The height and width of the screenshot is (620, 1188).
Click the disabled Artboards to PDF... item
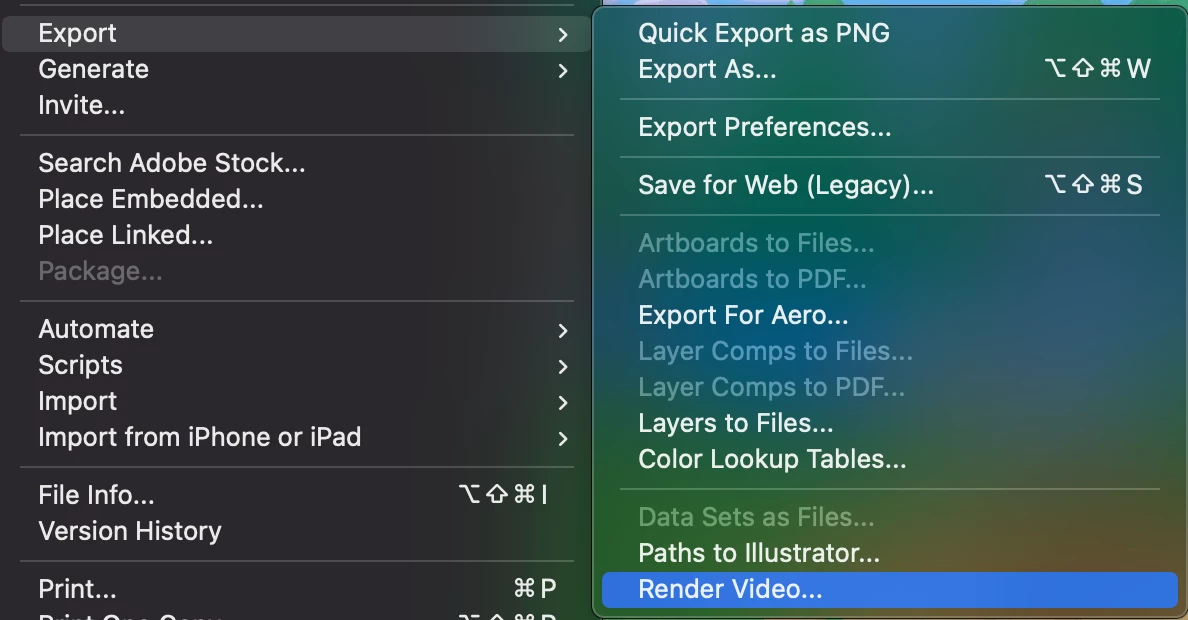[x=889, y=279]
